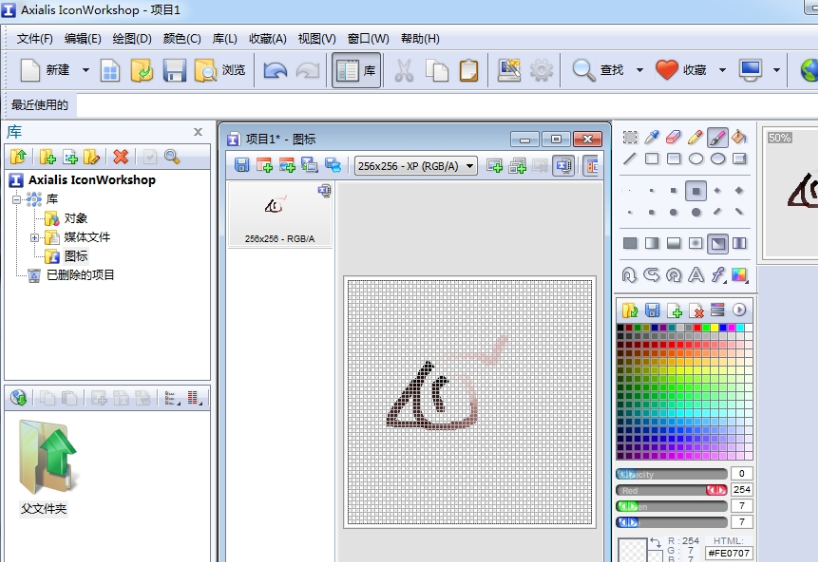Click the red delete icon in library panel
This screenshot has width=818, height=562.
121,156
